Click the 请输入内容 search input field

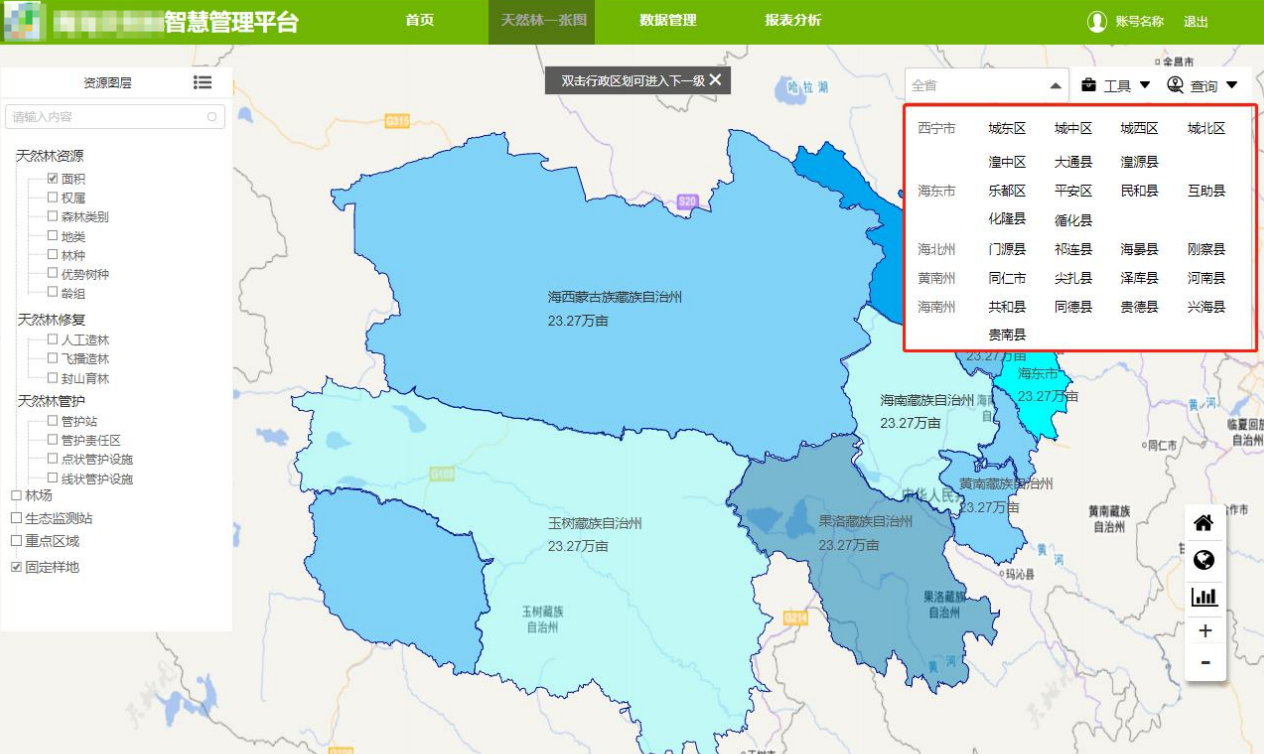coord(108,117)
